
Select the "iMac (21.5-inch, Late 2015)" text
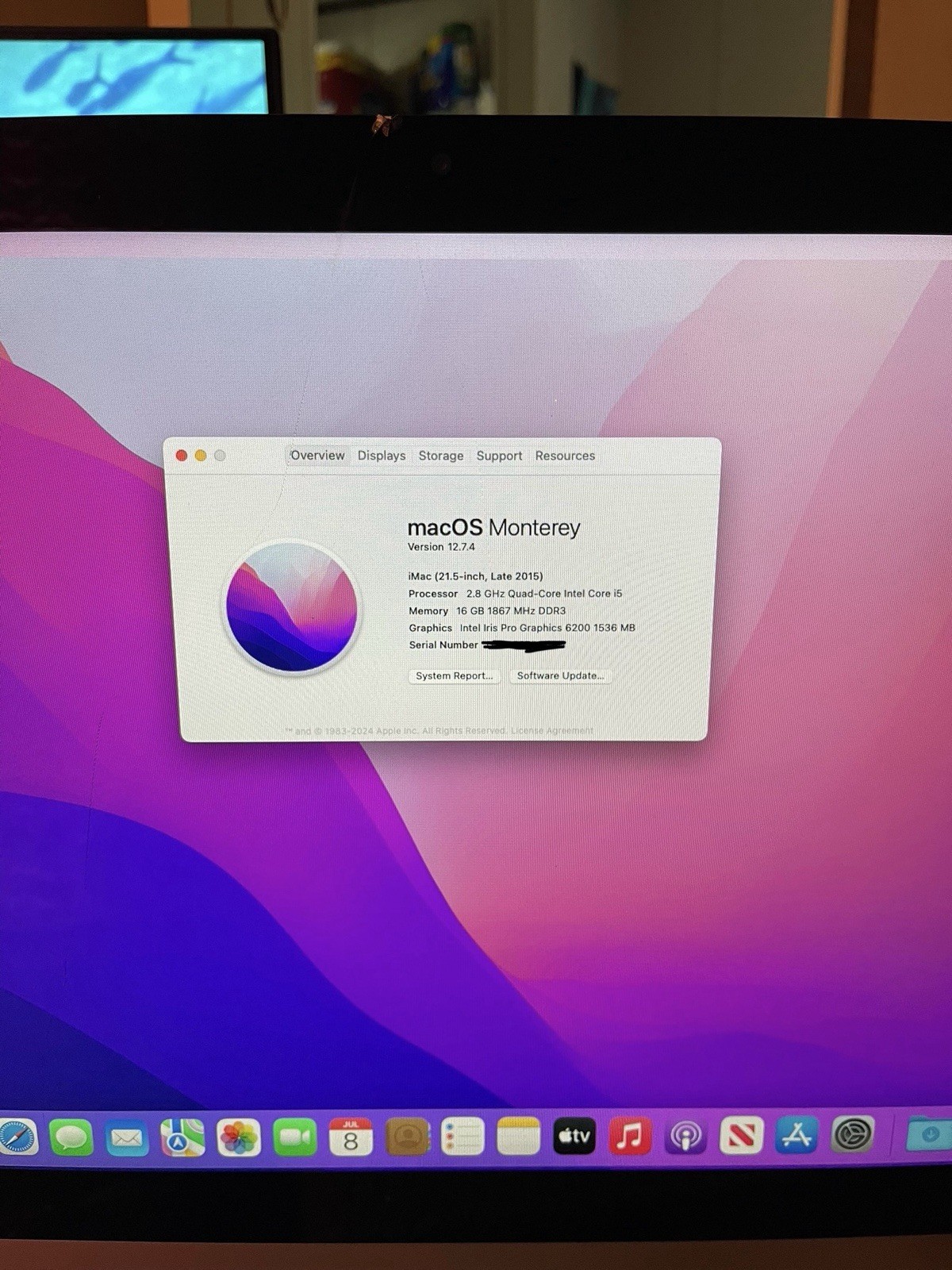click(475, 576)
